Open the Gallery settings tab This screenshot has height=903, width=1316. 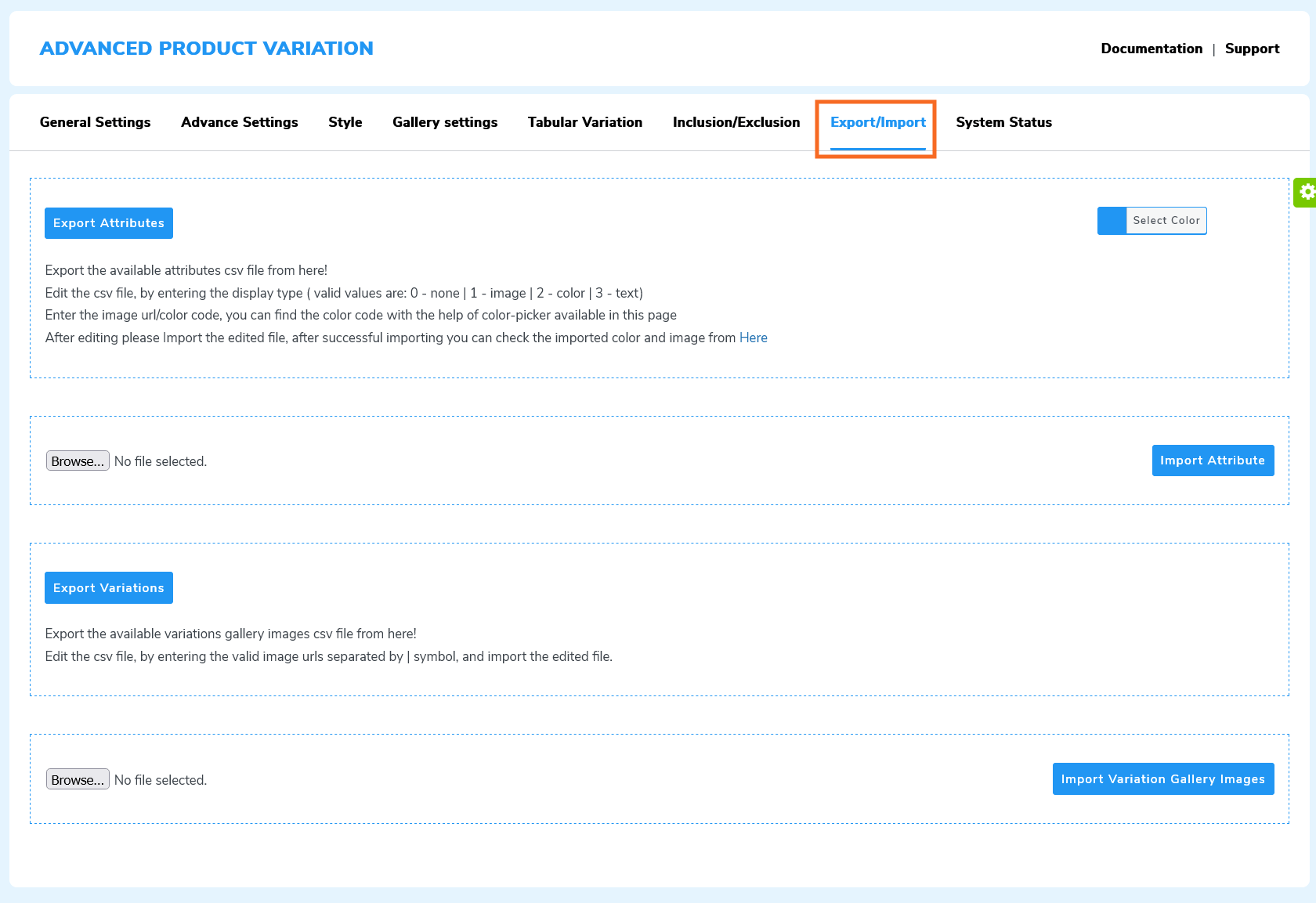[444, 122]
